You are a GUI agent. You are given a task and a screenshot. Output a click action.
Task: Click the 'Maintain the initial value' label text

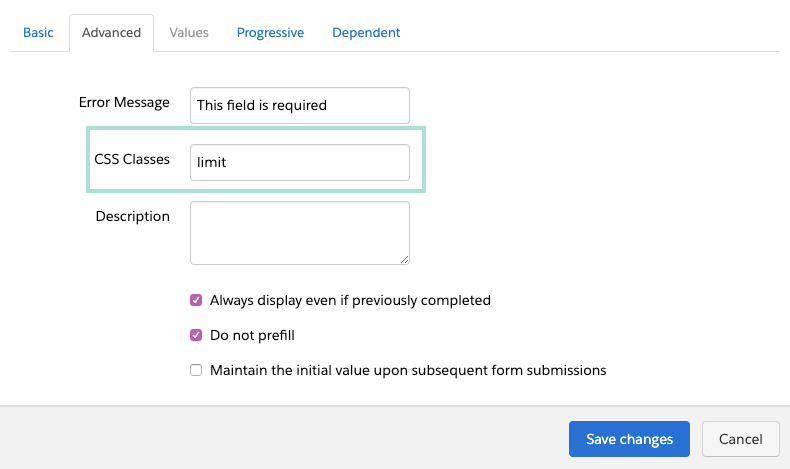408,370
